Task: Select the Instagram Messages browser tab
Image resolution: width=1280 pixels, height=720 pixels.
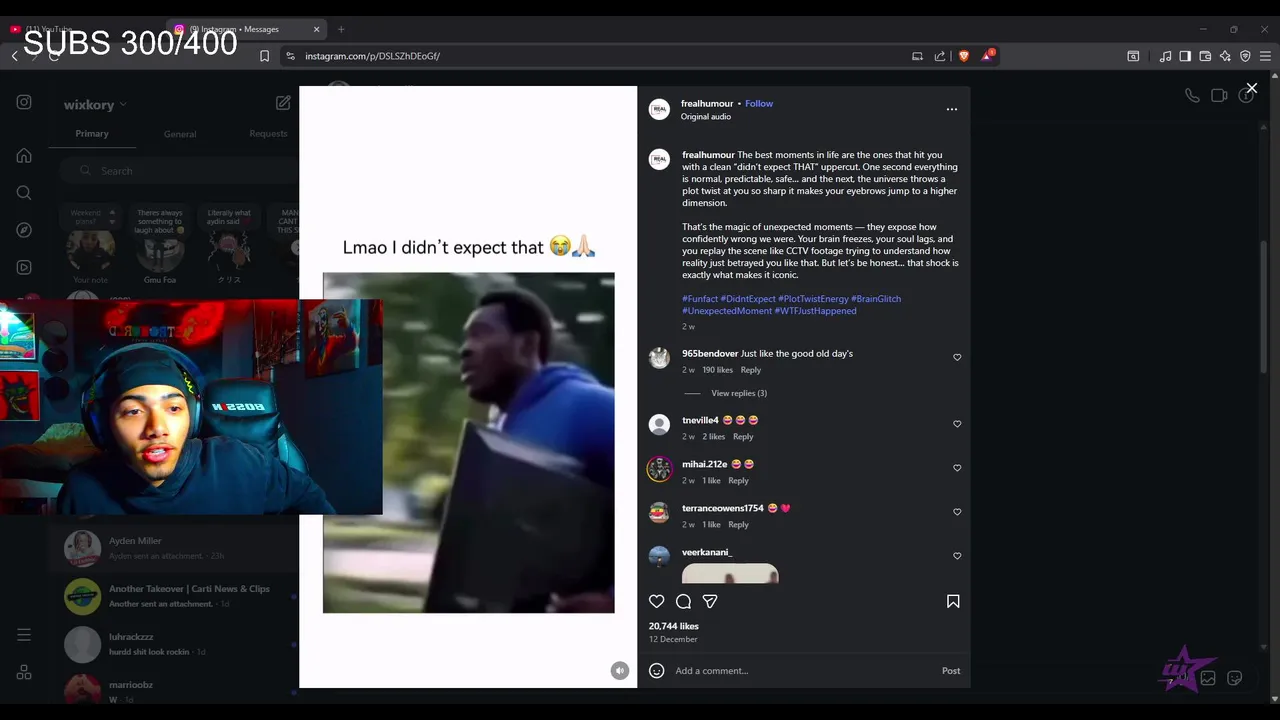Action: (248, 29)
